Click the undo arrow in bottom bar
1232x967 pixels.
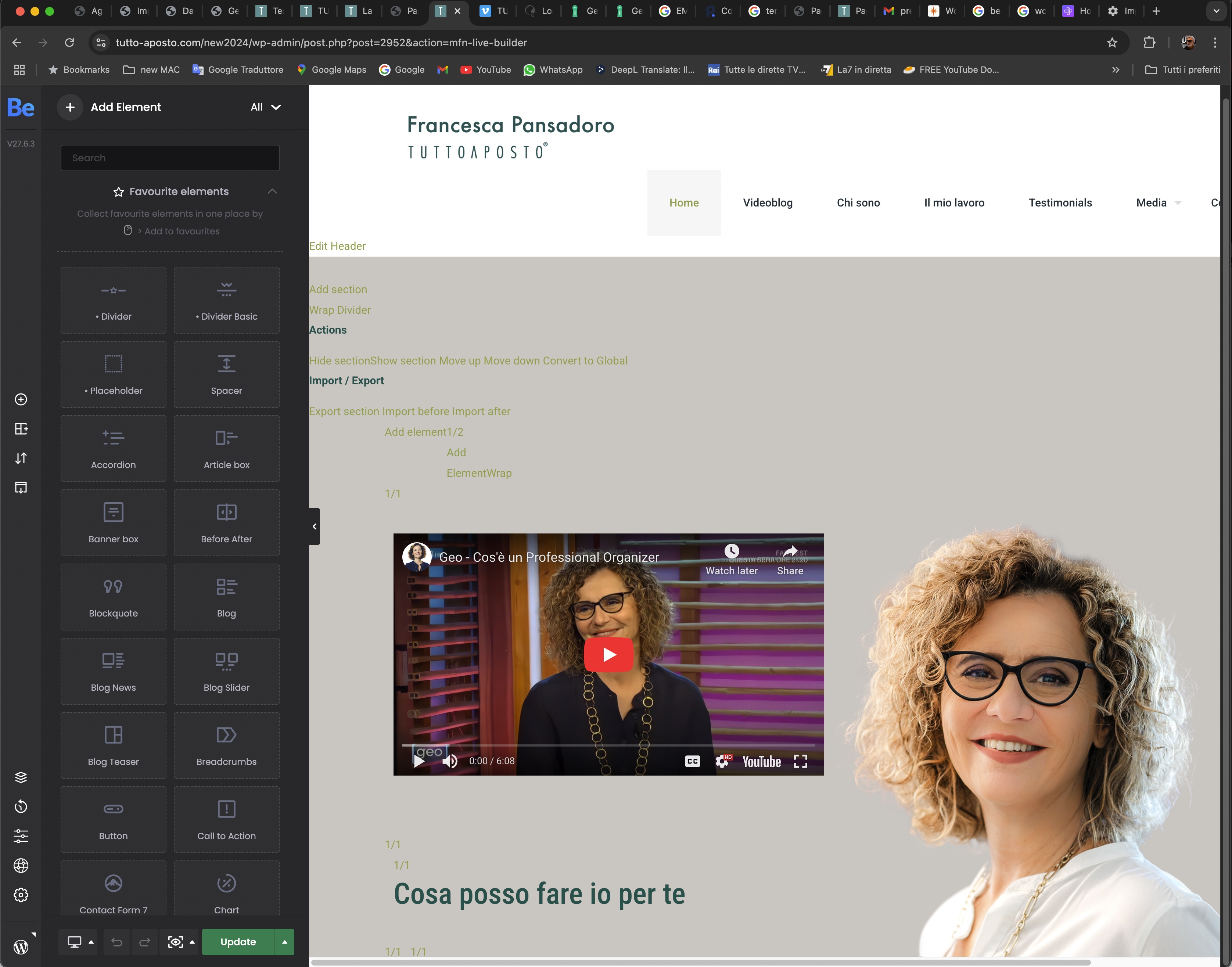tap(116, 942)
